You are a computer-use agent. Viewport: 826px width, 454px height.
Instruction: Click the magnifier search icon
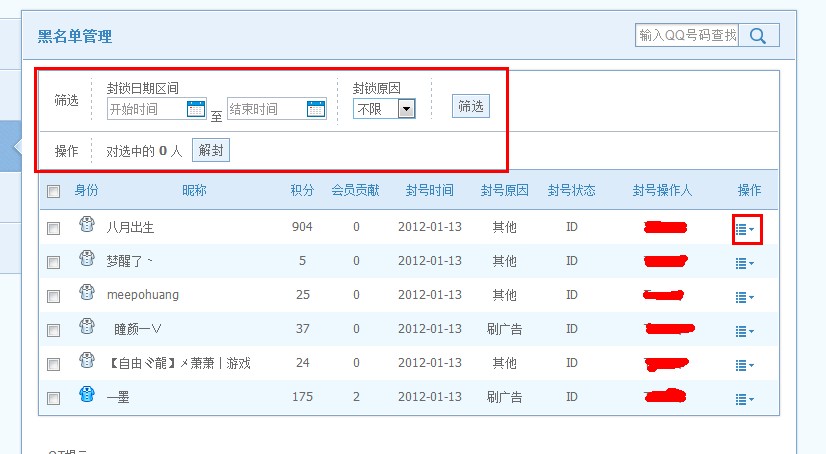758,36
